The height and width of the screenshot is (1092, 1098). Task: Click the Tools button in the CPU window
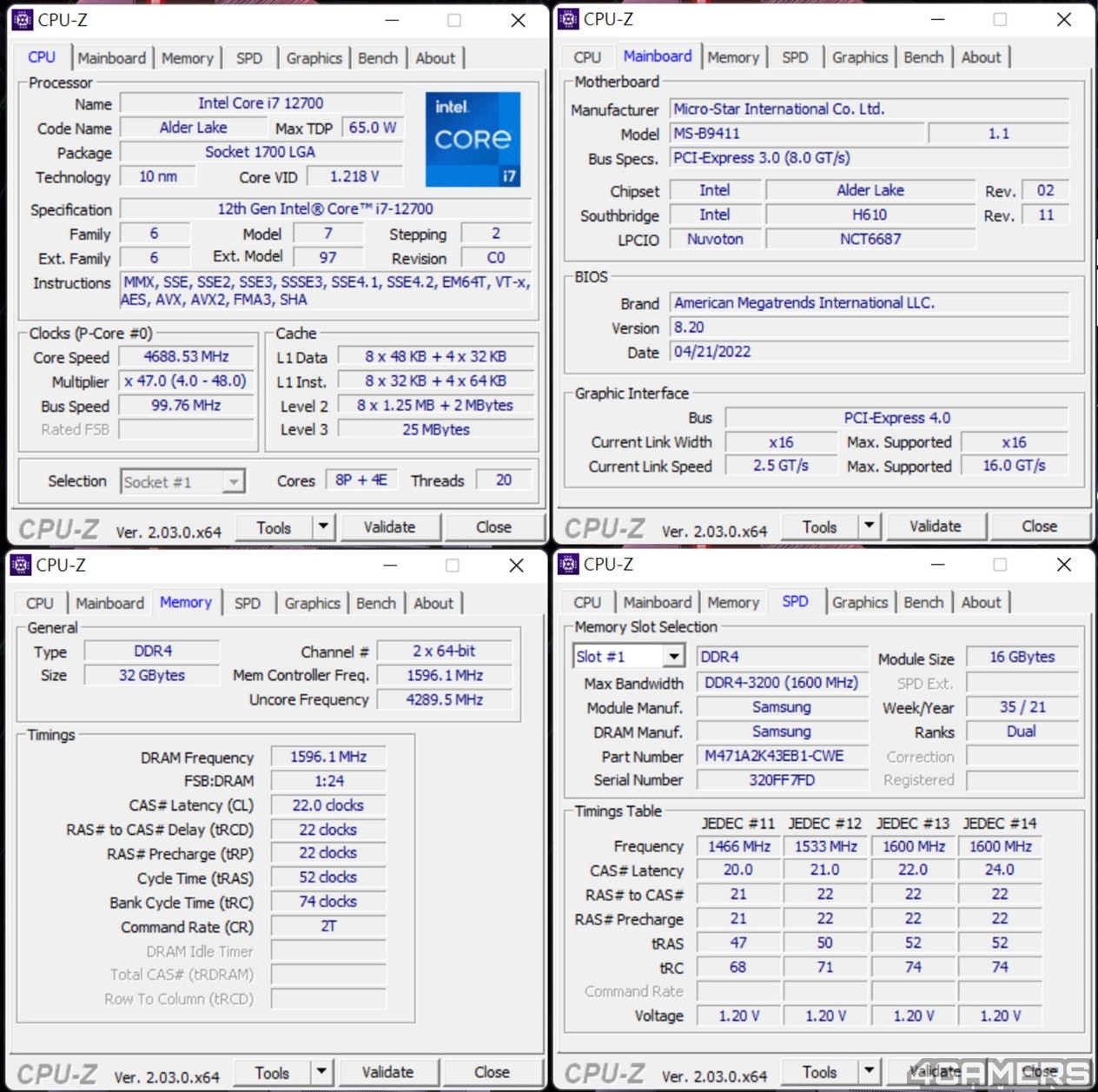(274, 527)
